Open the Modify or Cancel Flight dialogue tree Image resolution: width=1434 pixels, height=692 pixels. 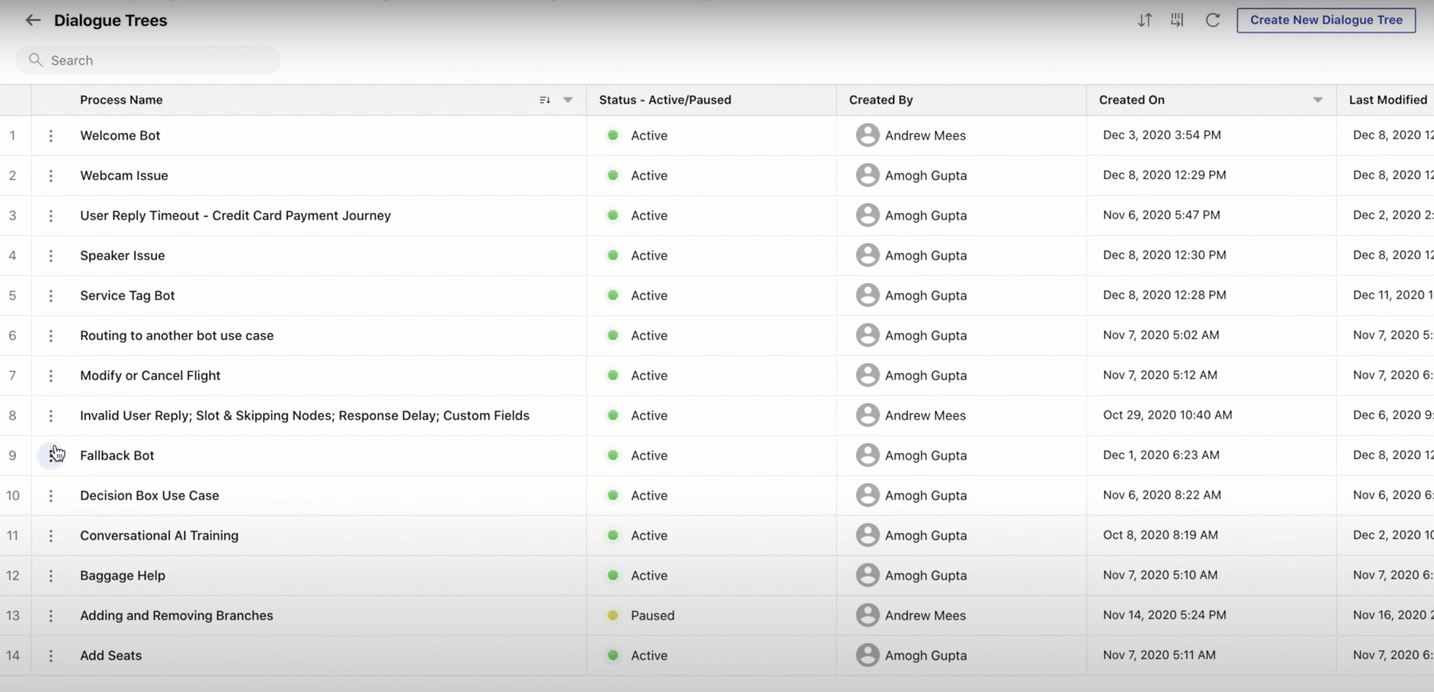pos(149,375)
